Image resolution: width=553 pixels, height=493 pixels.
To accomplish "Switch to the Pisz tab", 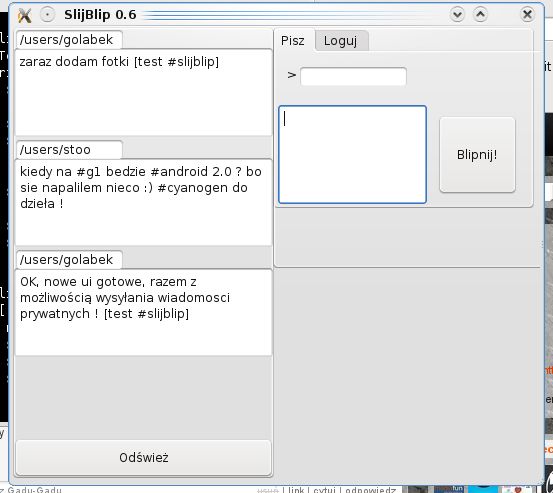I will 293,41.
